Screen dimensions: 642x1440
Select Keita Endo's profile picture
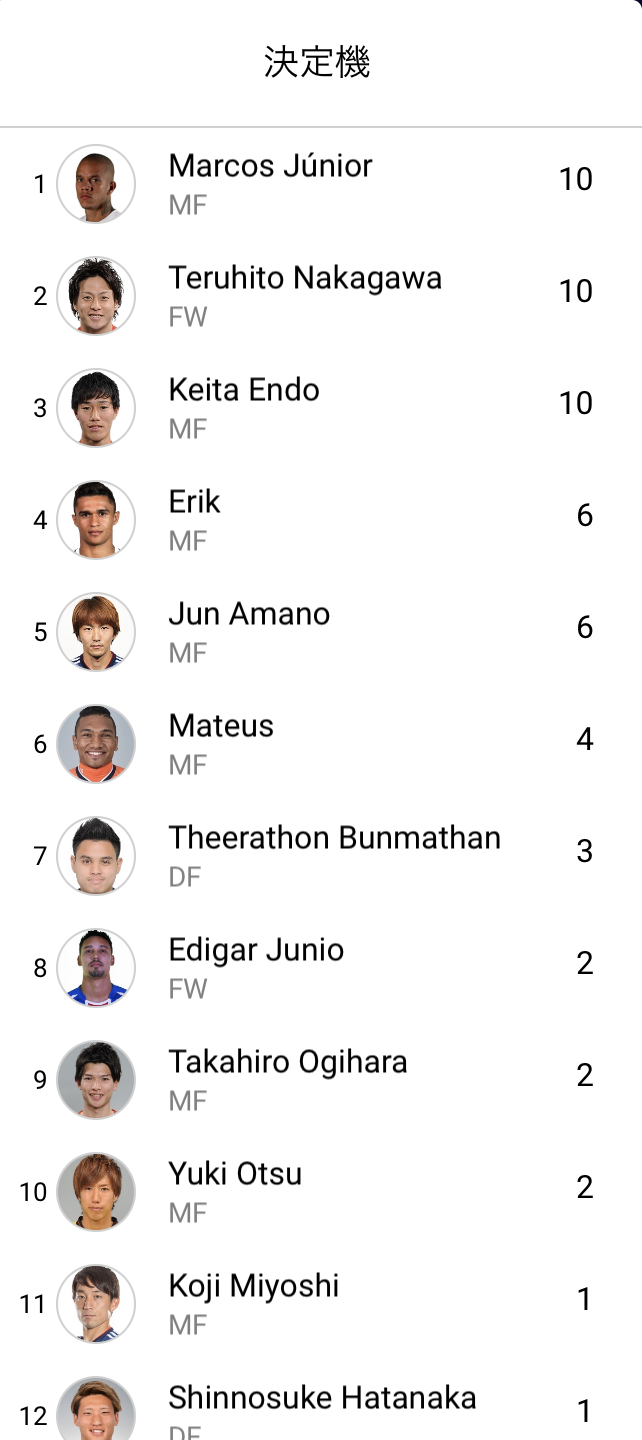tap(96, 408)
